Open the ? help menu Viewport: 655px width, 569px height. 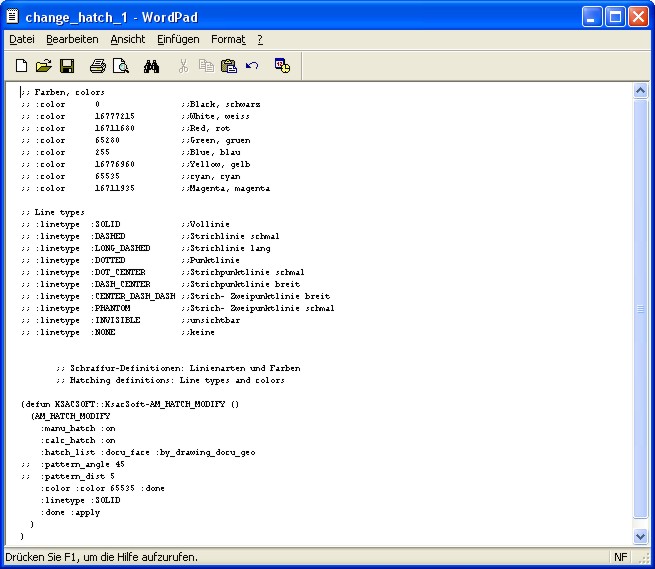260,39
